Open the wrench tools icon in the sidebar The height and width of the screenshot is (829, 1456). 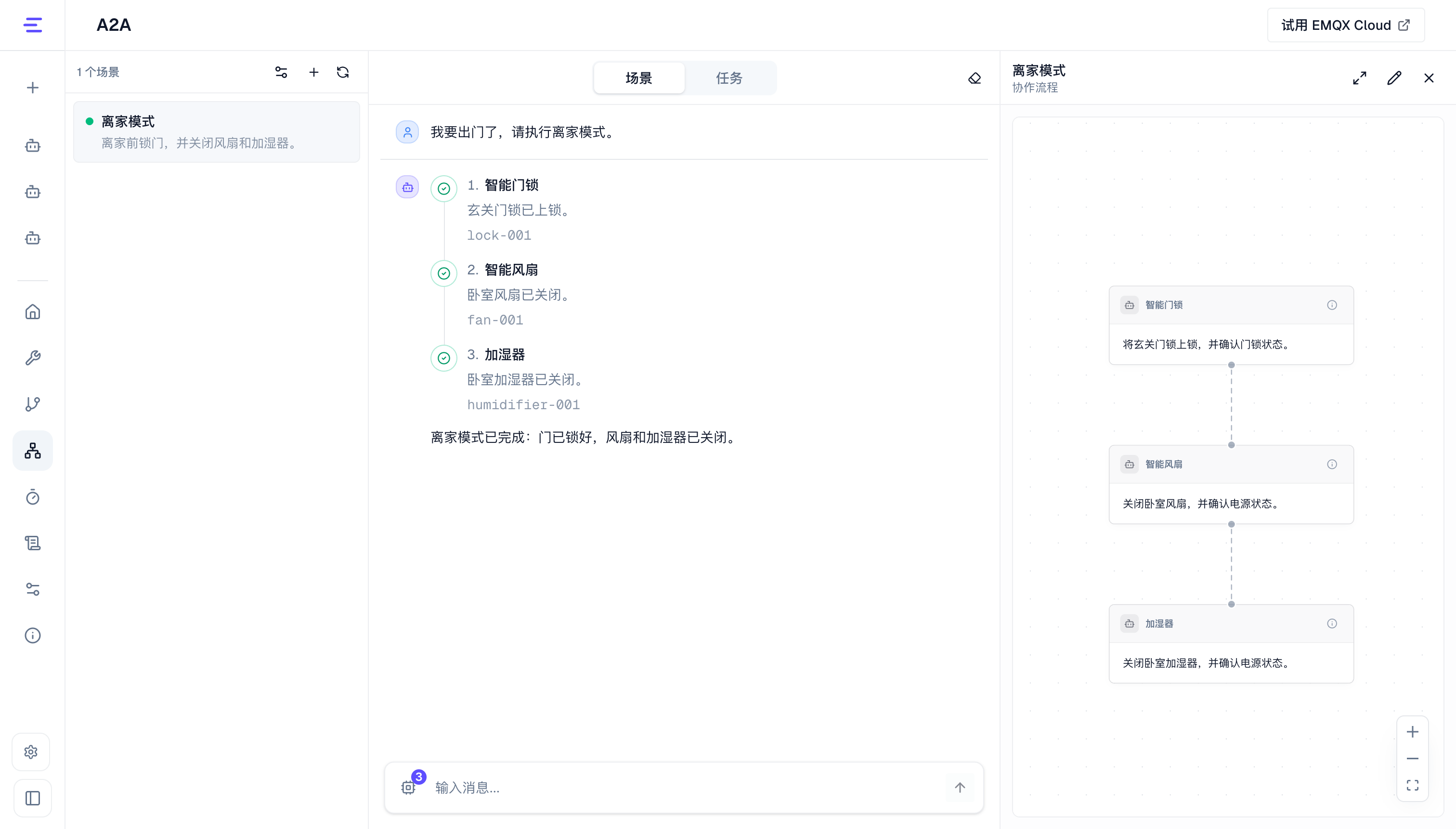click(x=32, y=358)
